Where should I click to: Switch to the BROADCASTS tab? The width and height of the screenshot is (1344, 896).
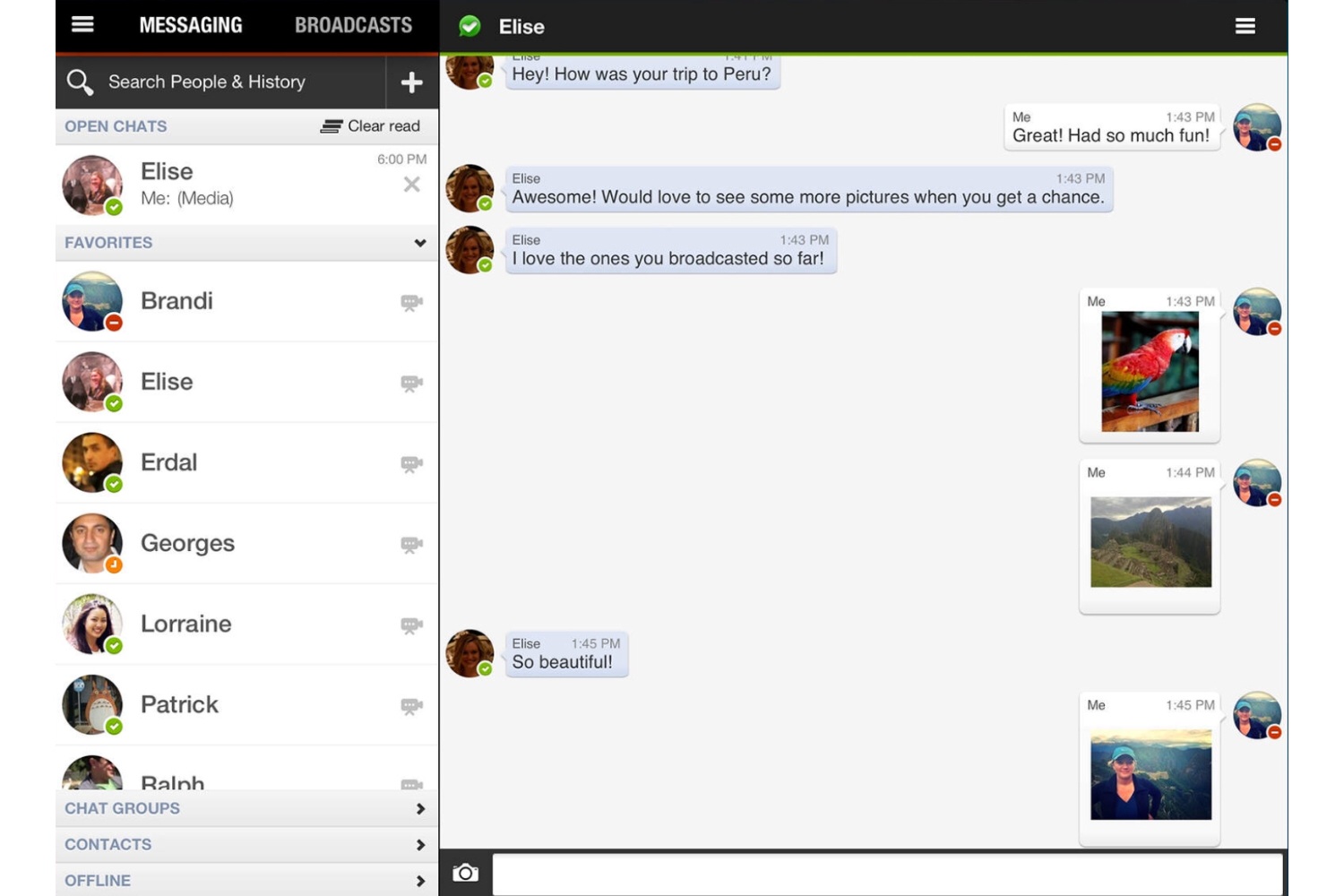(353, 25)
